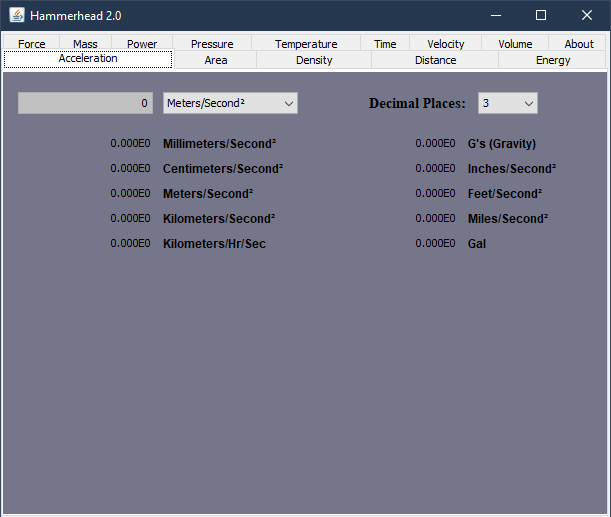Click the Meters/Second² result value
Viewport: 611px width, 517px height.
131,193
